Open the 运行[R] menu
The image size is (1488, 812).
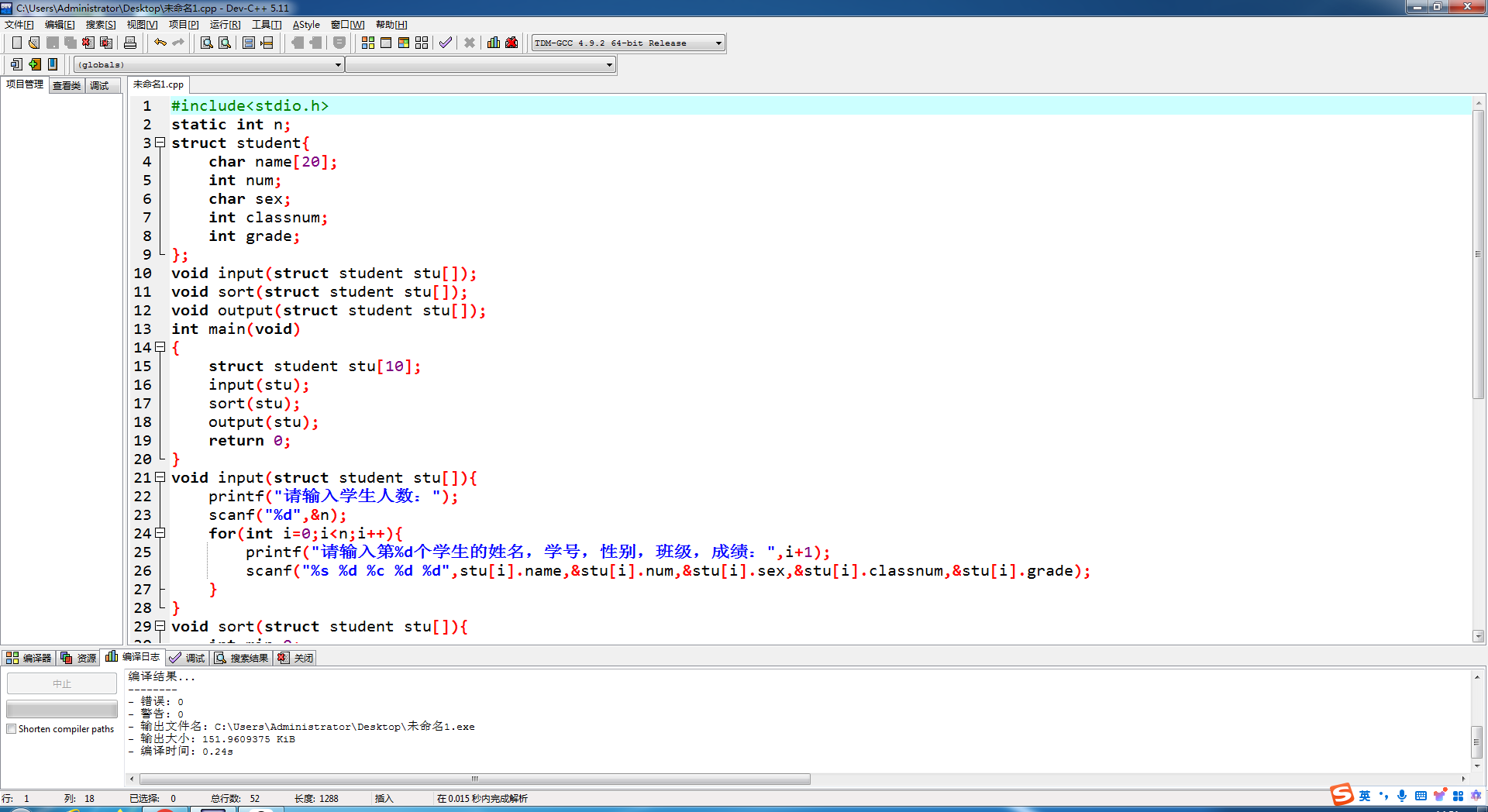tap(225, 25)
